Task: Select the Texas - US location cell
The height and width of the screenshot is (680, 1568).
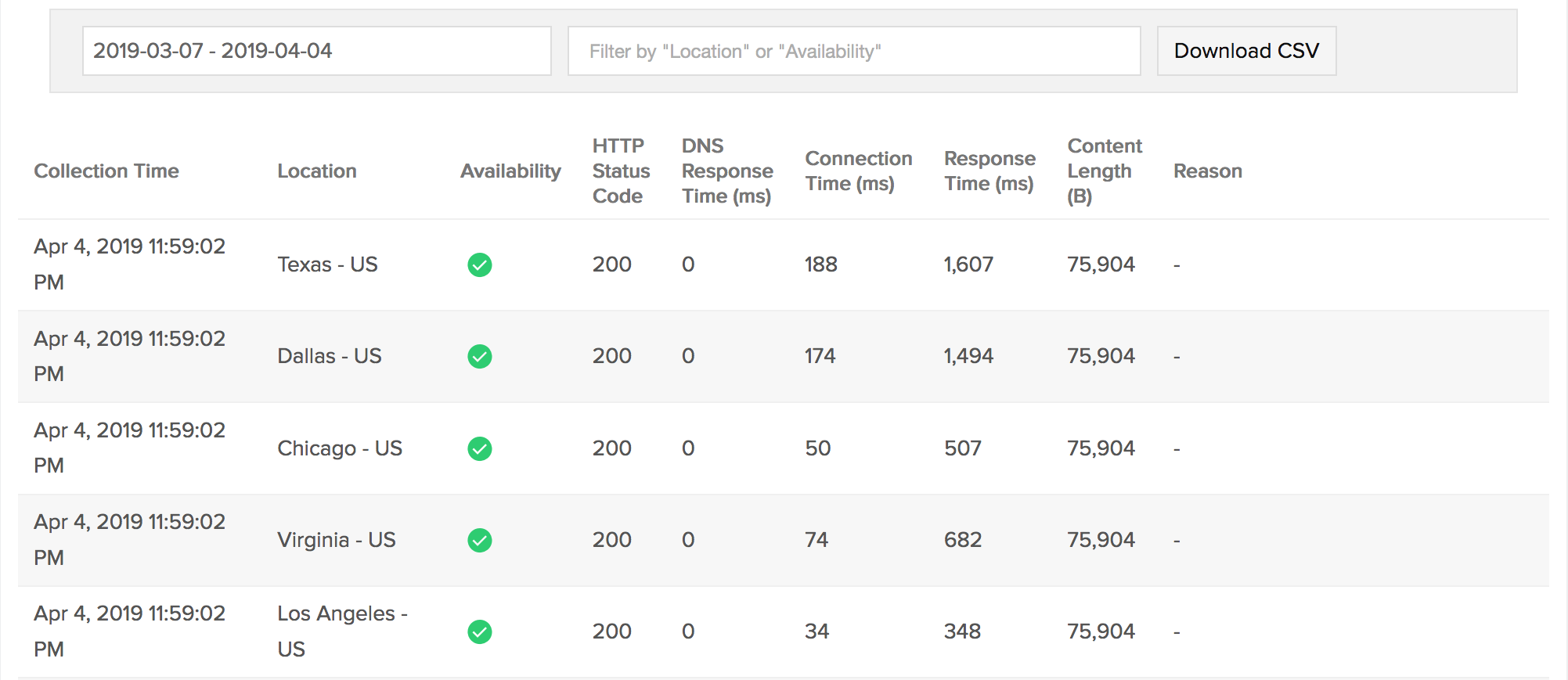Action: [327, 264]
